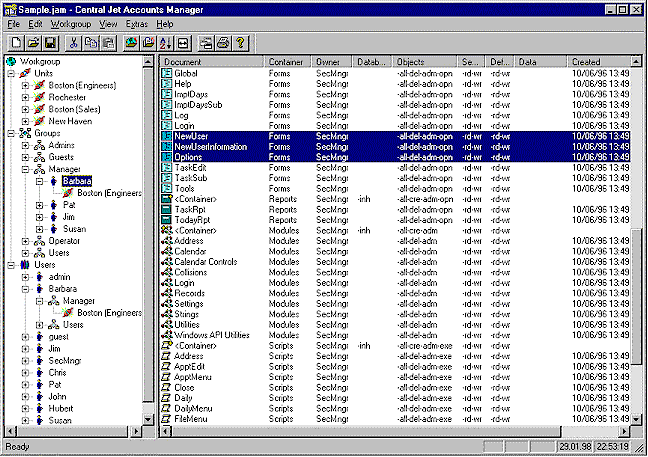The width and height of the screenshot is (648, 457).
Task: Select the TaskRpt report row
Action: pos(395,209)
